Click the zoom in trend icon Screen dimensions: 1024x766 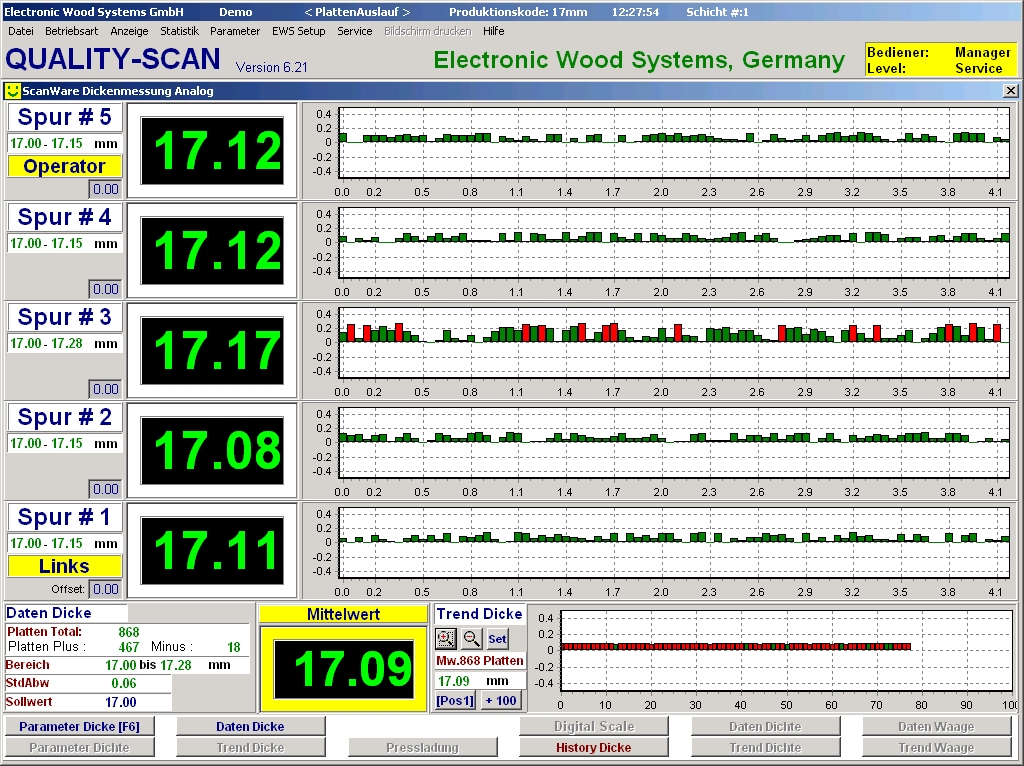446,638
